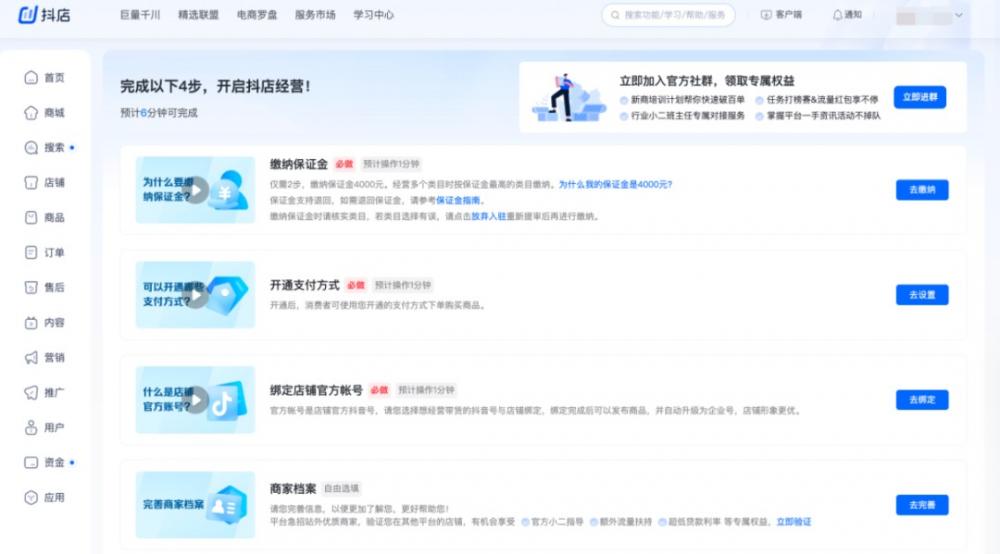
Task: Select the 店铺 store icon
Action: tap(31, 183)
